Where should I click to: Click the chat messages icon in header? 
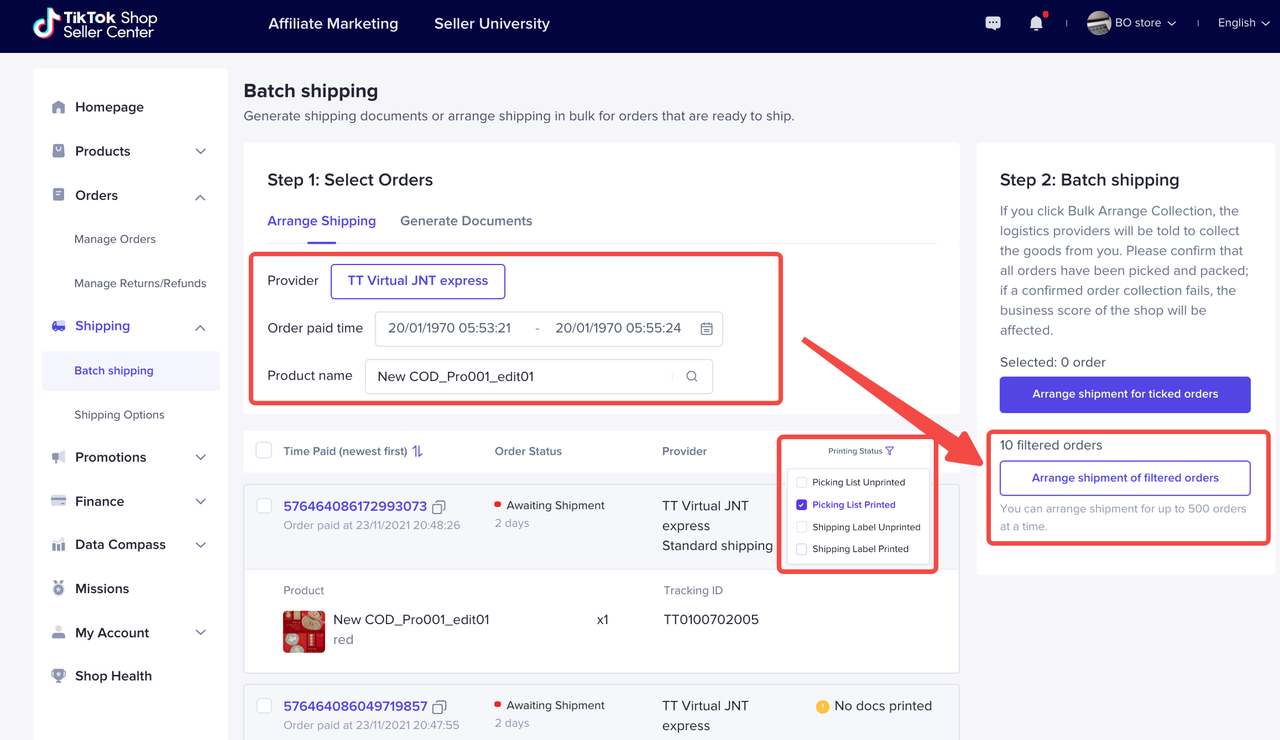(x=993, y=23)
